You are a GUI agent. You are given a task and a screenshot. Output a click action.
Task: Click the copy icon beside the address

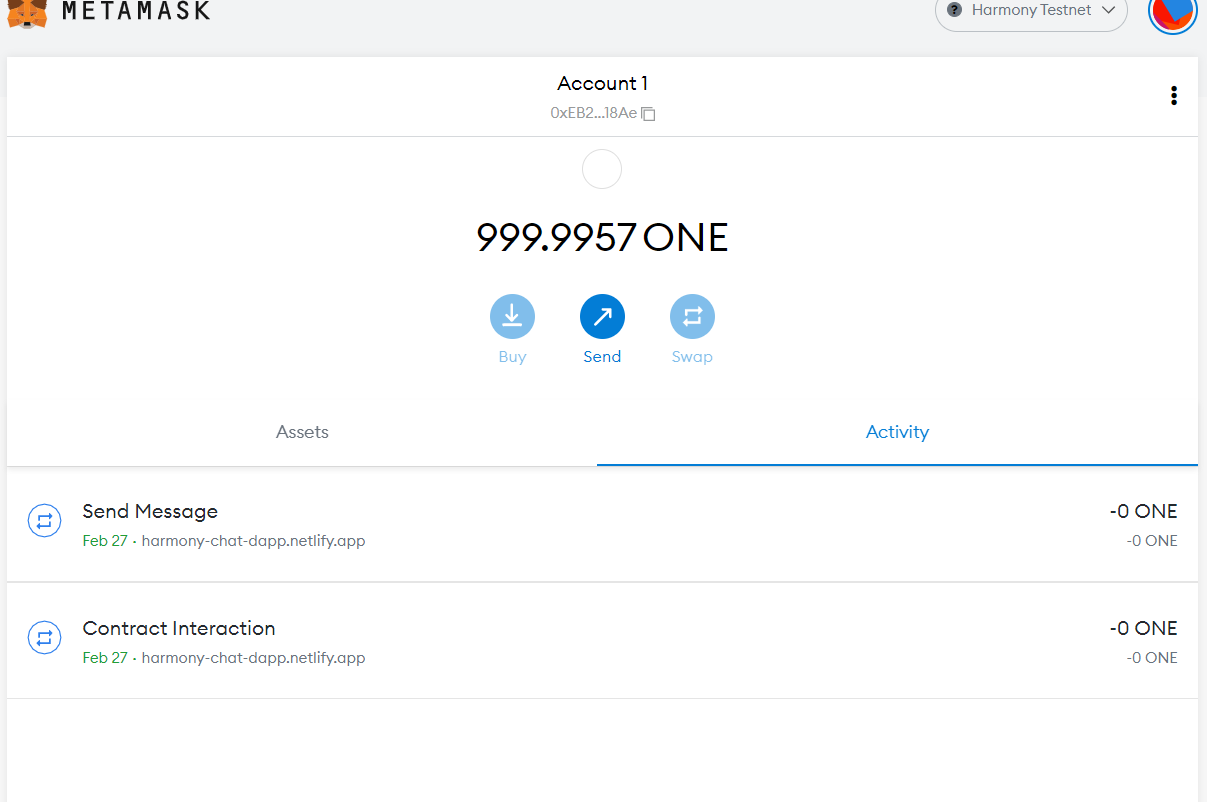648,114
